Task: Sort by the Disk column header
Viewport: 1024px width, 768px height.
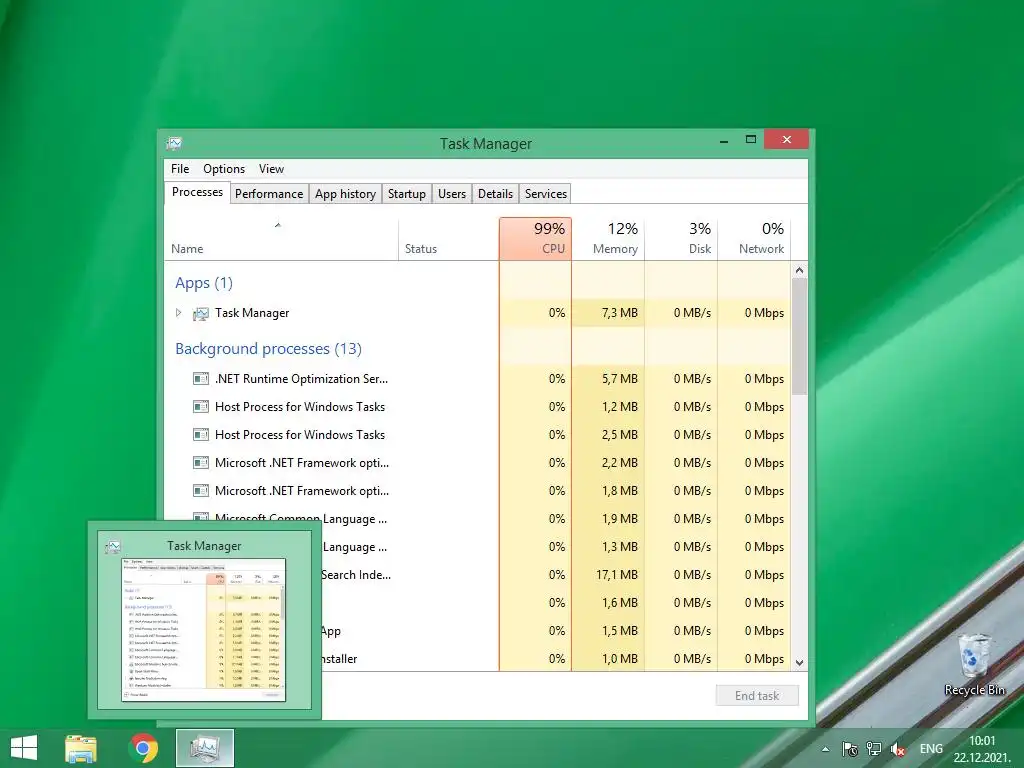Action: pos(681,239)
